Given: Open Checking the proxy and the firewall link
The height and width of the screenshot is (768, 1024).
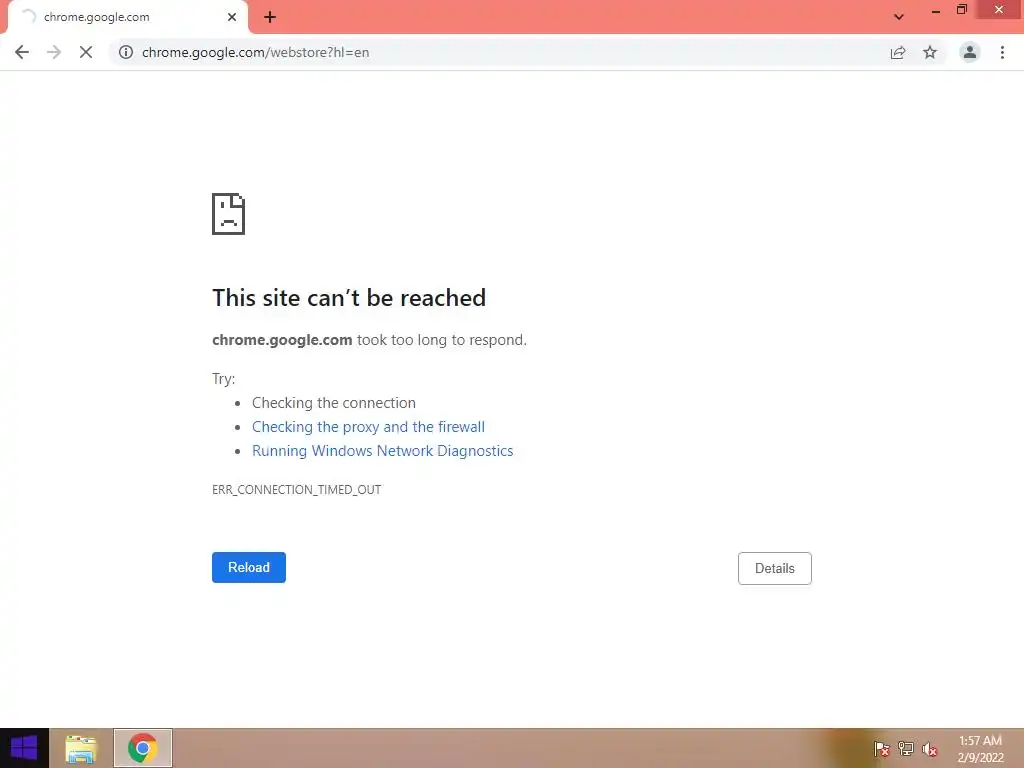Looking at the screenshot, I should point(368,427).
